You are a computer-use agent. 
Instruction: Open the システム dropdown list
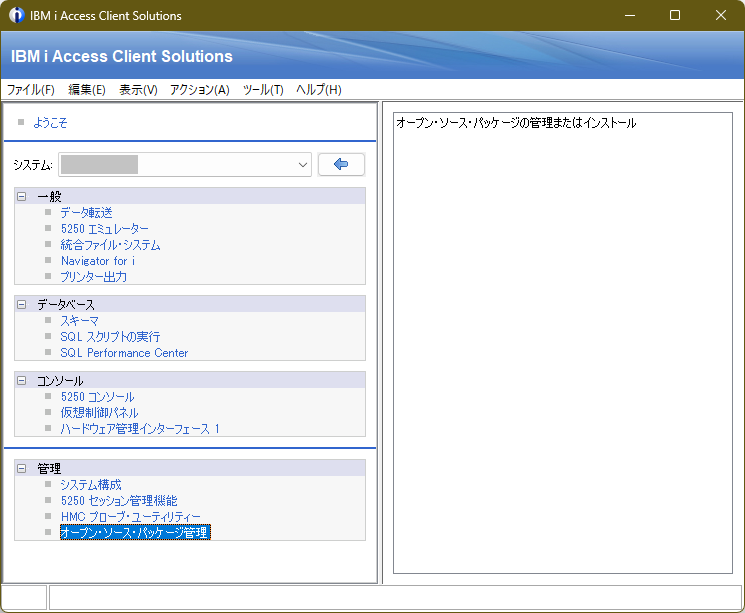tap(303, 165)
